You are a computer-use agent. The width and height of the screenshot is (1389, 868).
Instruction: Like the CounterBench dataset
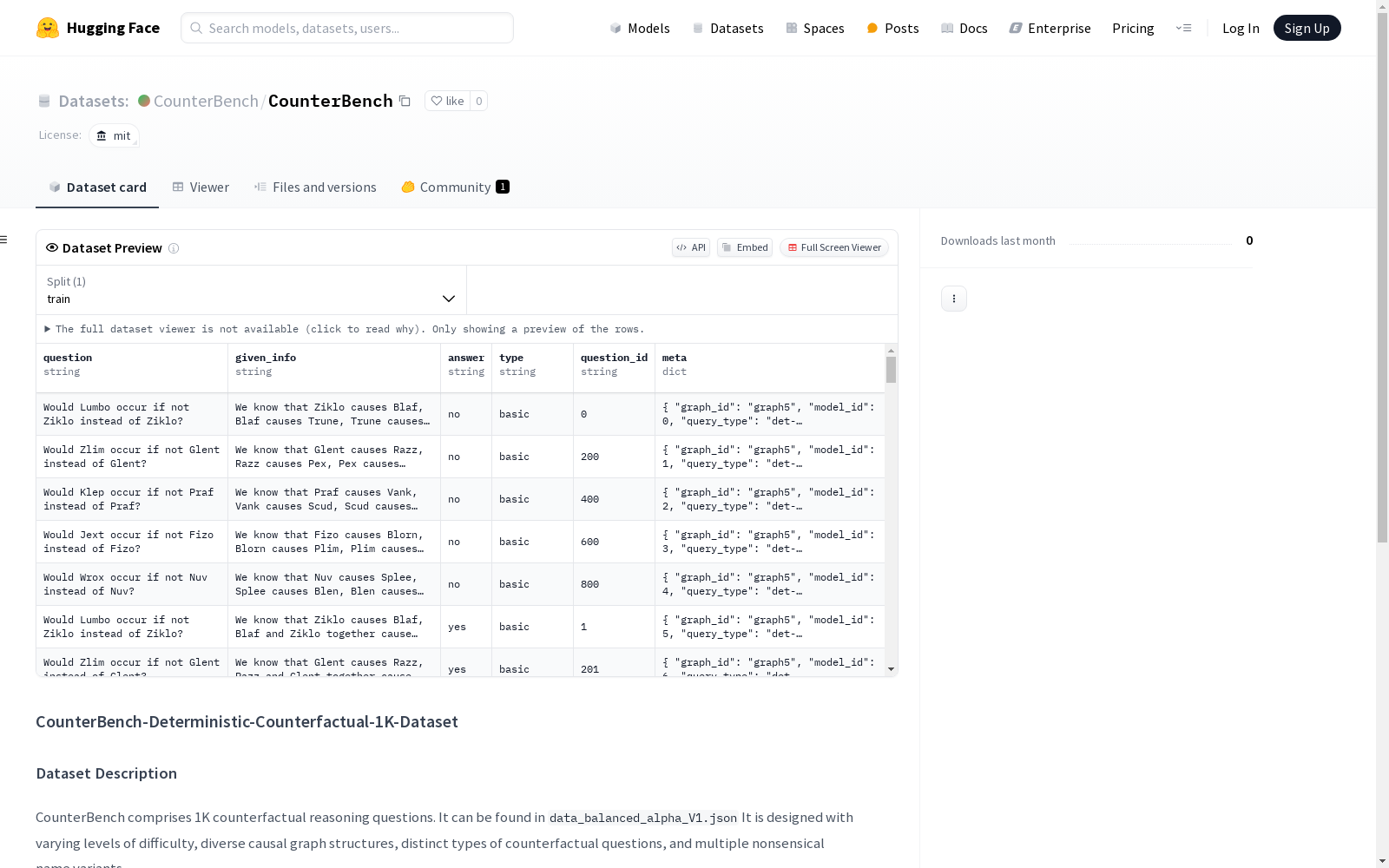pyautogui.click(x=447, y=101)
